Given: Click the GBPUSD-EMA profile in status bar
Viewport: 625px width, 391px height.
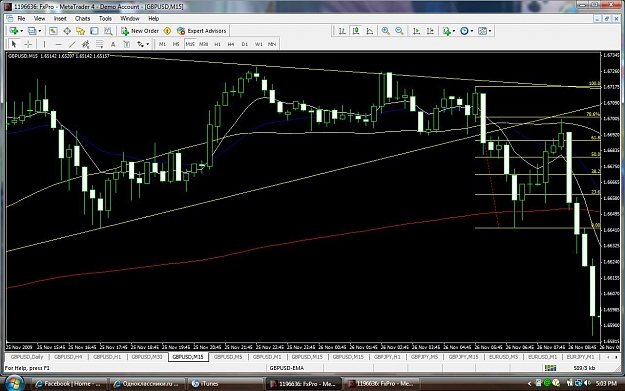Looking at the screenshot, I should (x=286, y=368).
